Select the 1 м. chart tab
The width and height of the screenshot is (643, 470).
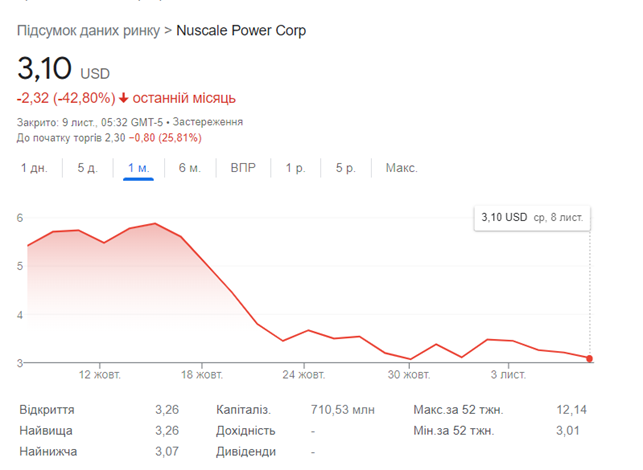click(x=139, y=168)
